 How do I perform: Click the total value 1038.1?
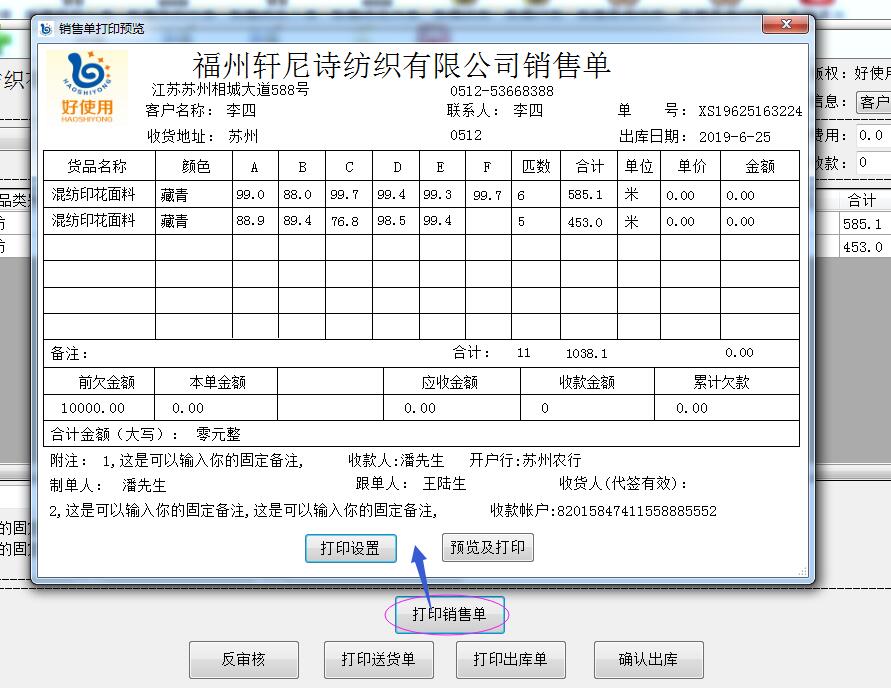click(x=586, y=353)
